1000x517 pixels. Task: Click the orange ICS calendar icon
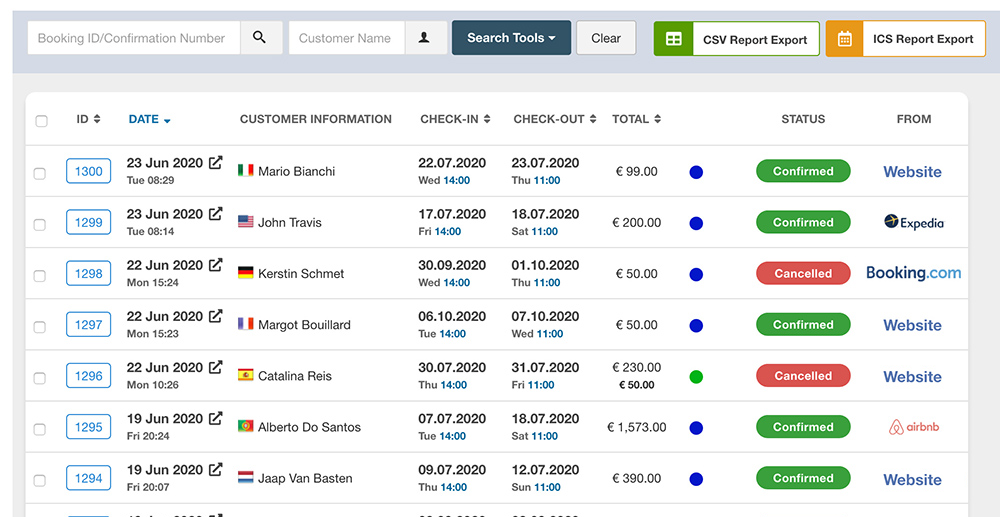coord(844,39)
